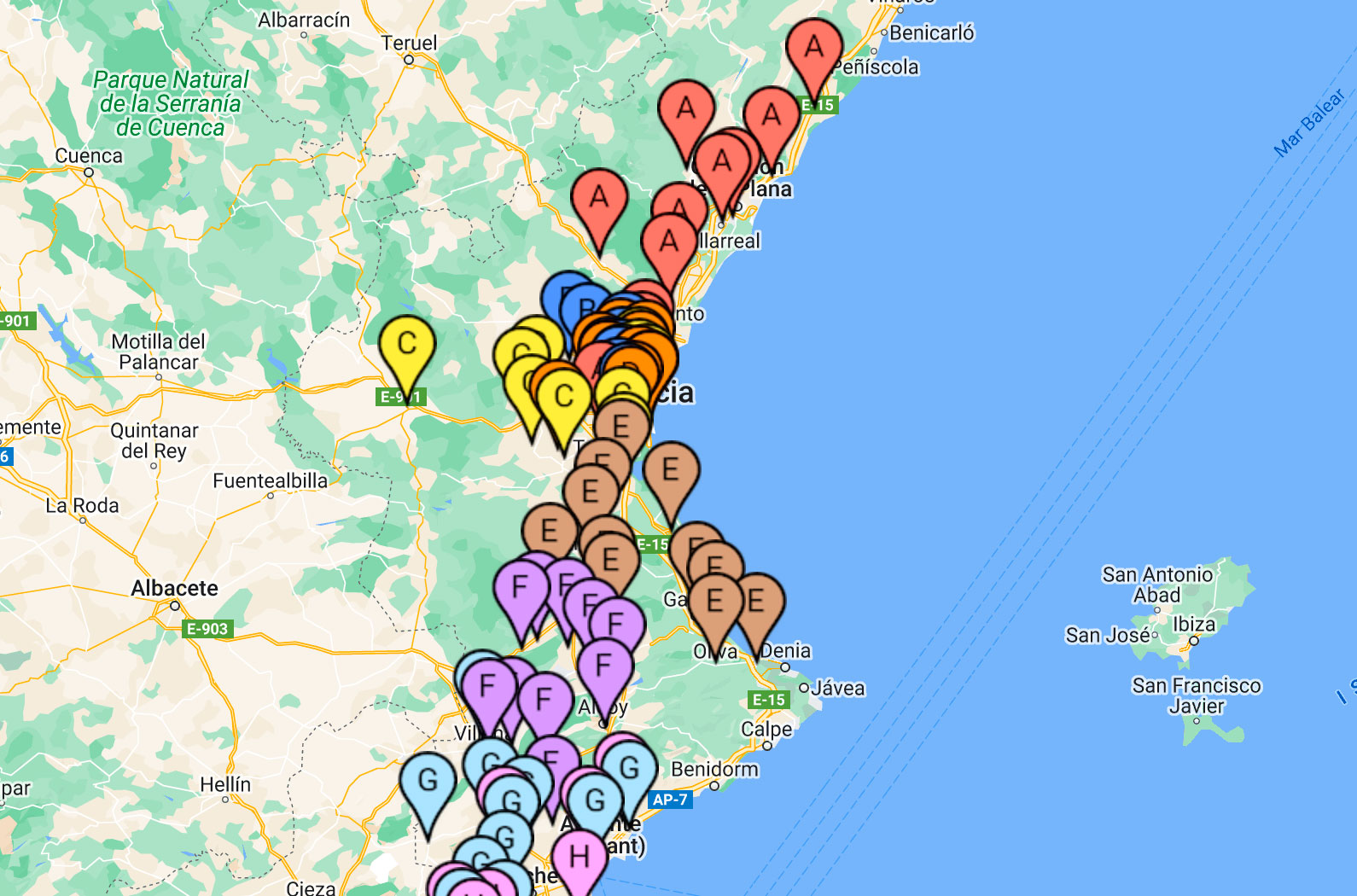Pick the purple F marker above Alcoy
This screenshot has height=896, width=1357.
coord(604,666)
